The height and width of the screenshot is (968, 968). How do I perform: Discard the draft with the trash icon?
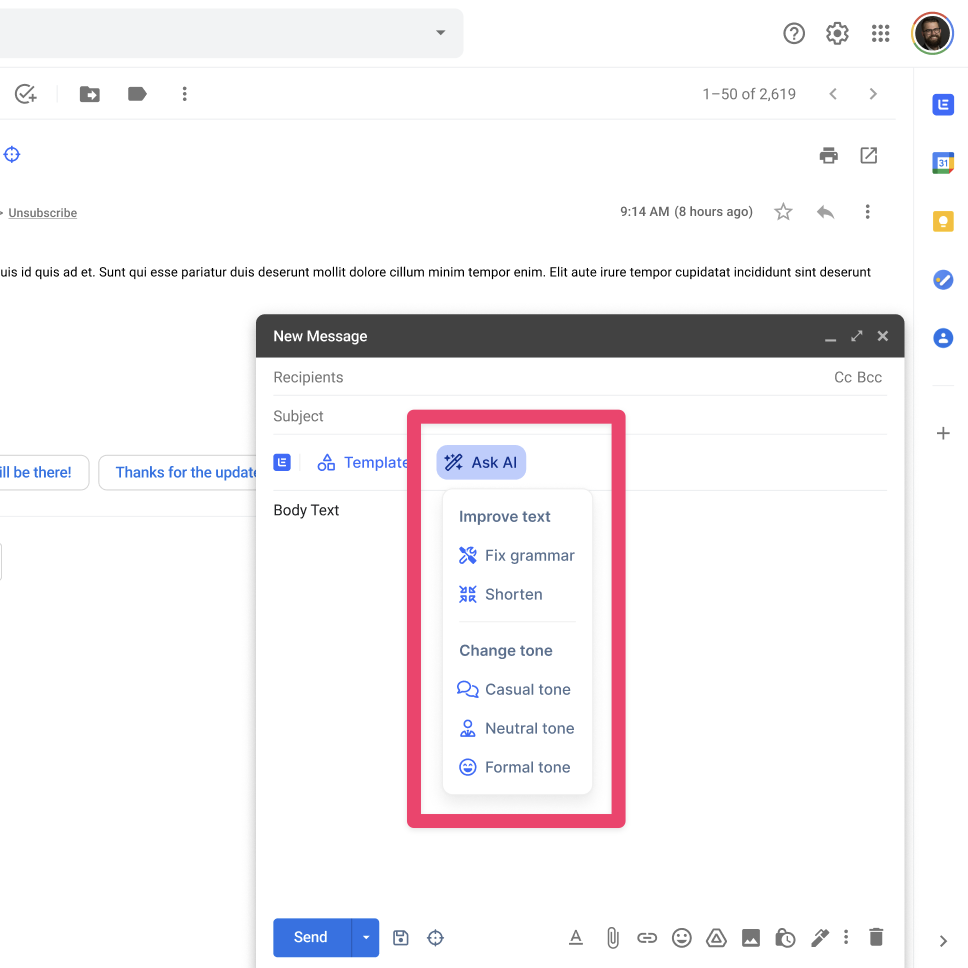coord(876,938)
